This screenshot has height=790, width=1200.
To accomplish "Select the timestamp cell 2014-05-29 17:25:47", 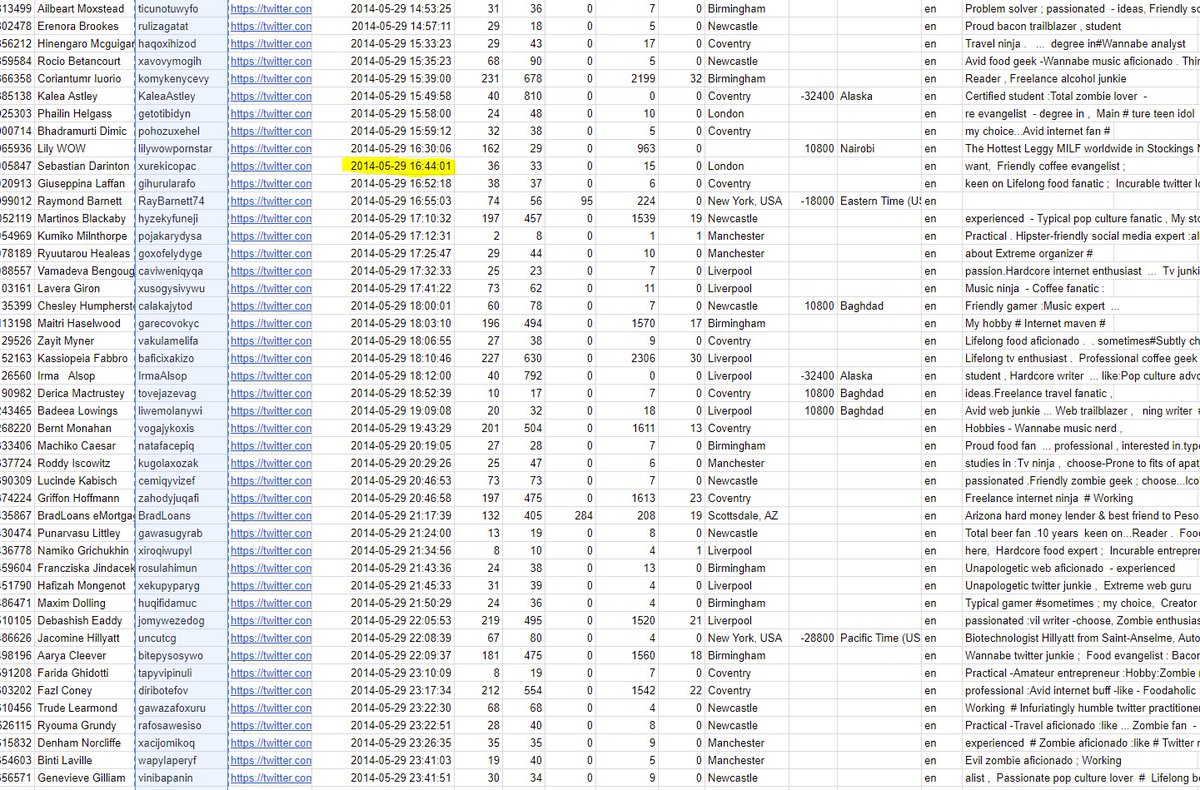I will pyautogui.click(x=401, y=254).
